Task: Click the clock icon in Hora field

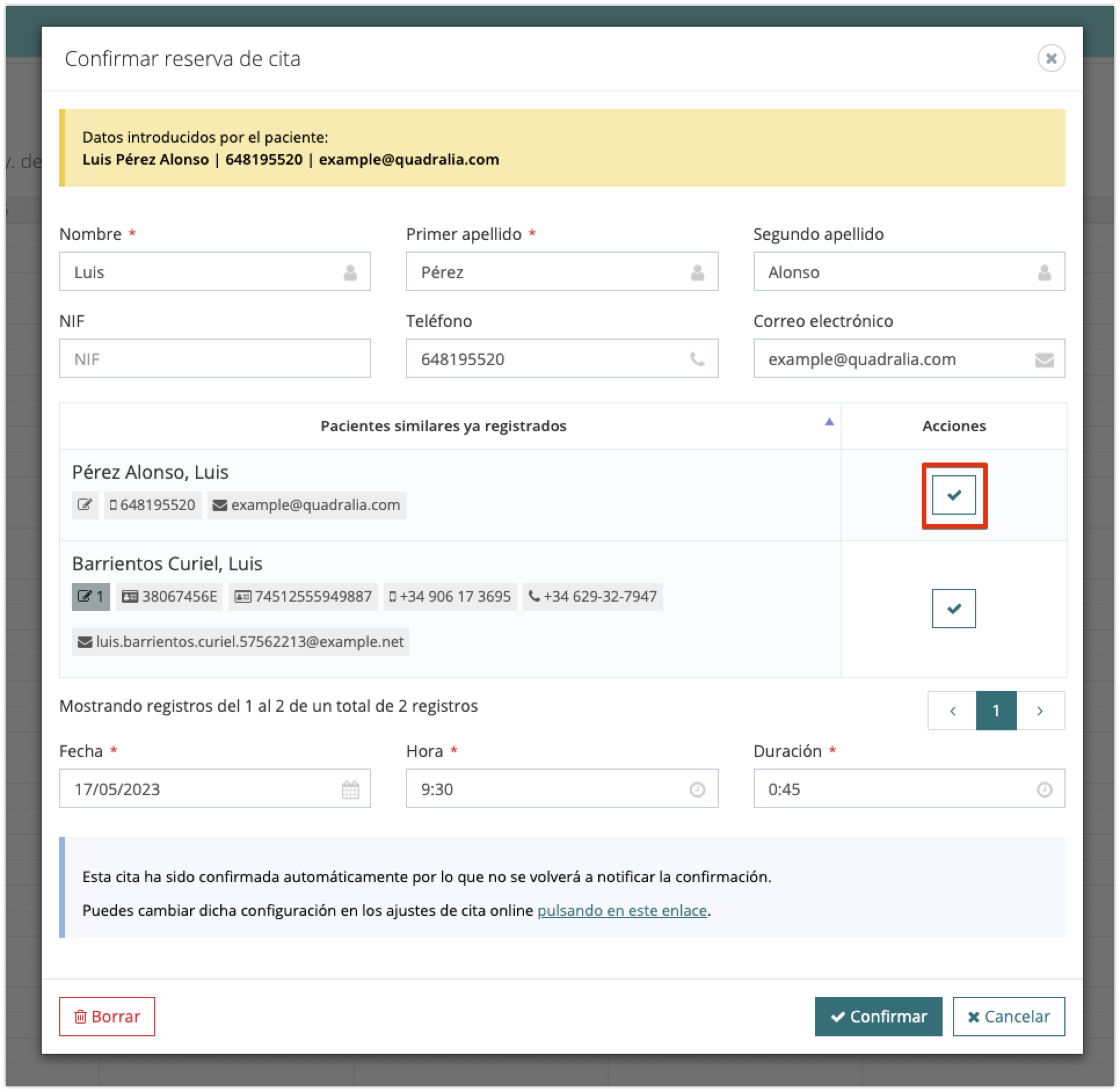Action: pyautogui.click(x=697, y=789)
